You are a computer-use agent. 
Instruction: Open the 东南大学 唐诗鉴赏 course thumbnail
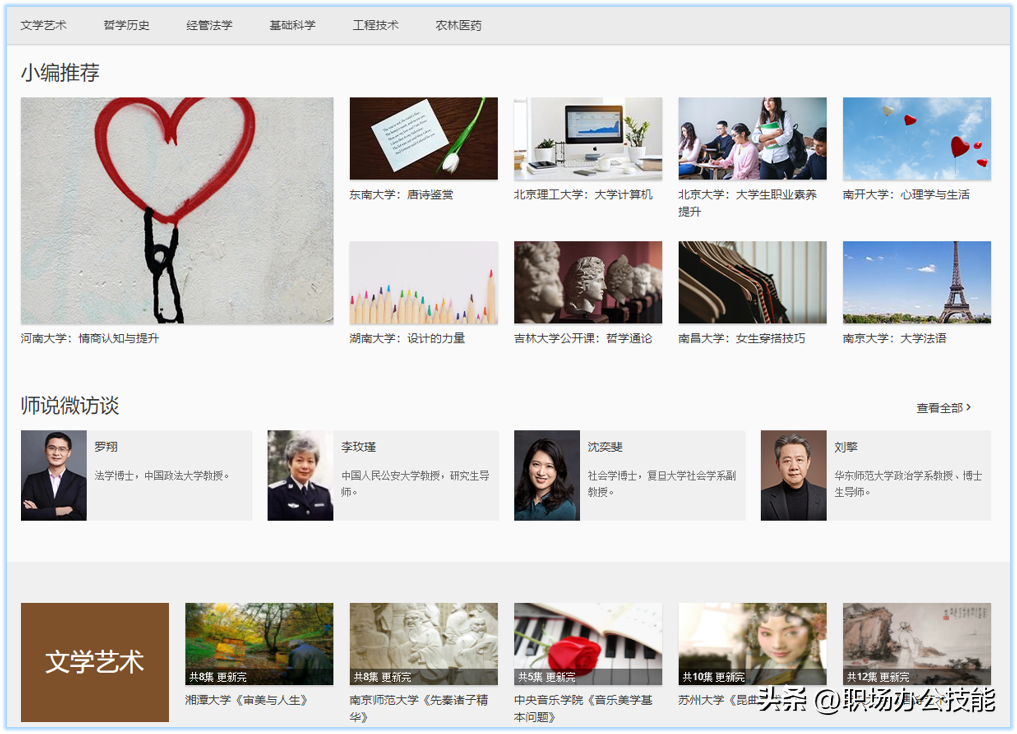[423, 138]
